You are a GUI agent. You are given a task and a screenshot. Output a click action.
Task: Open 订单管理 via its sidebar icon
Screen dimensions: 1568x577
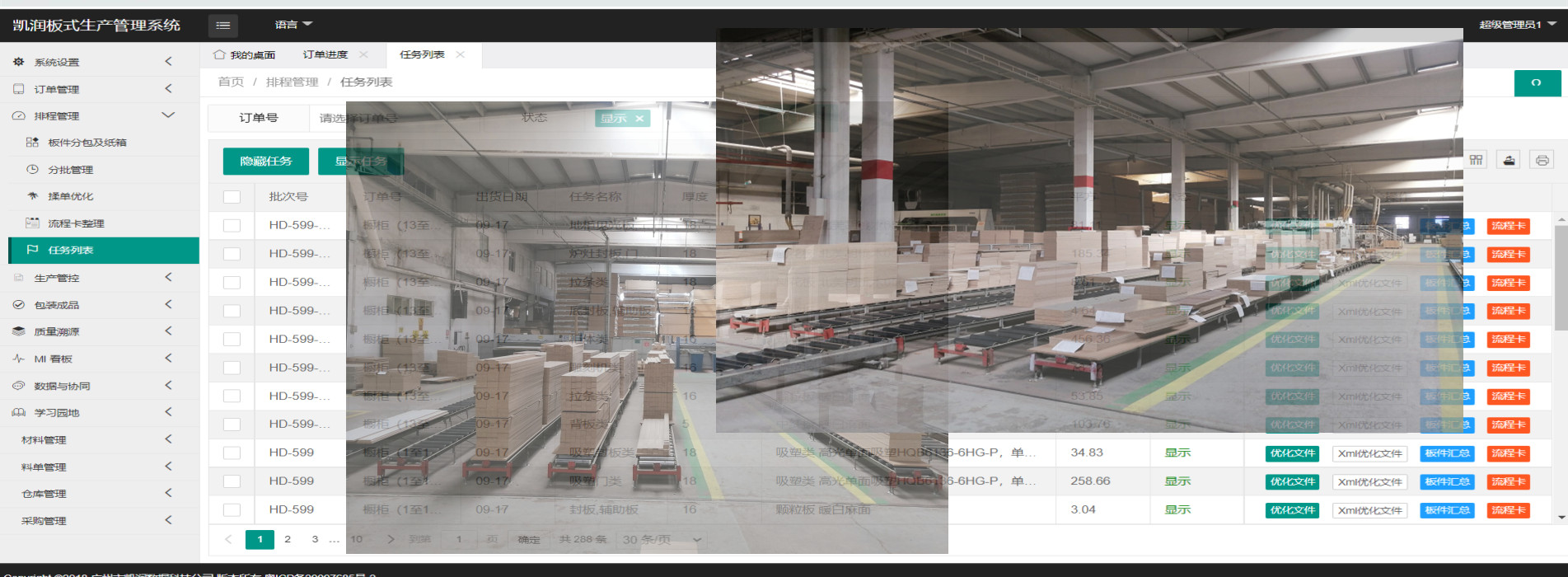[18, 89]
